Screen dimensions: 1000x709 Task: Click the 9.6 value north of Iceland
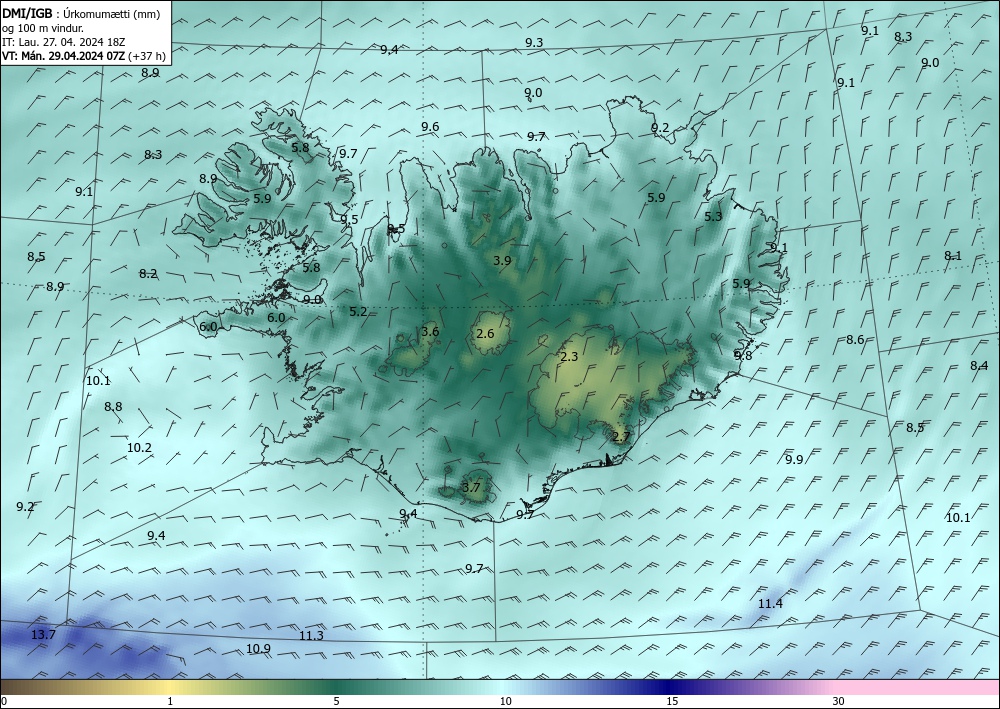coord(430,127)
